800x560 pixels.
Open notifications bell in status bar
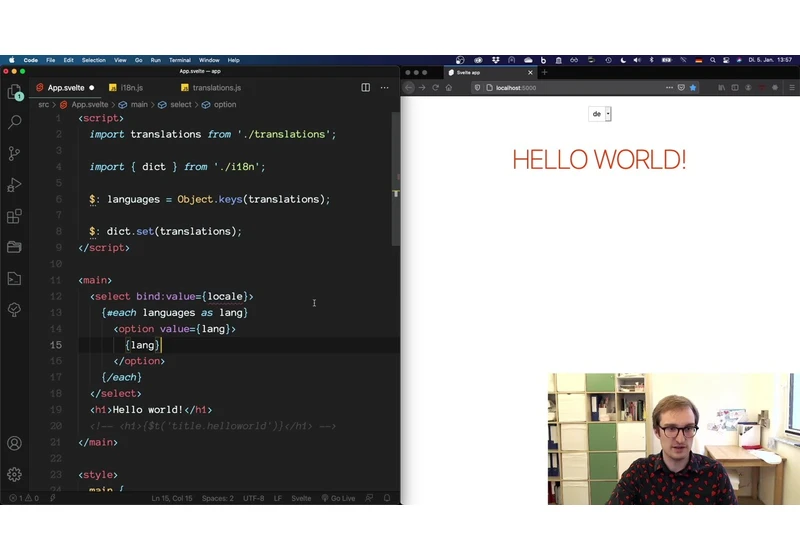(x=387, y=498)
